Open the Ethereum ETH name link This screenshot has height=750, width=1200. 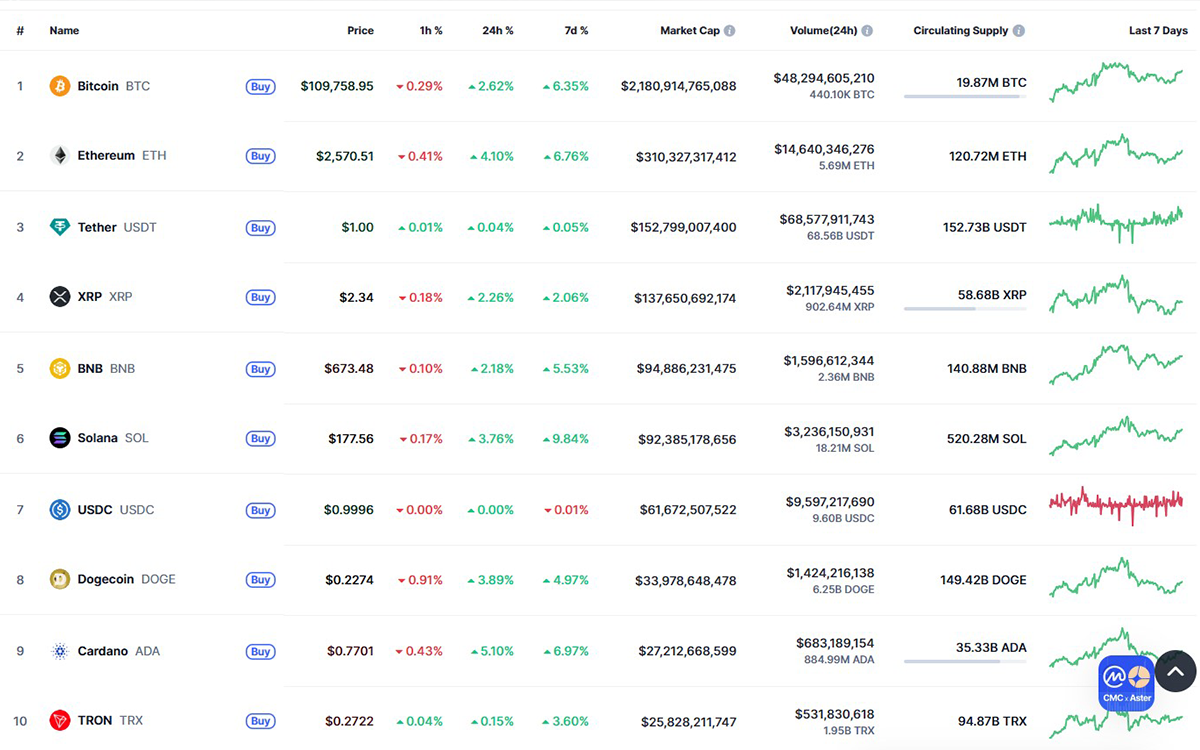[x=122, y=156]
